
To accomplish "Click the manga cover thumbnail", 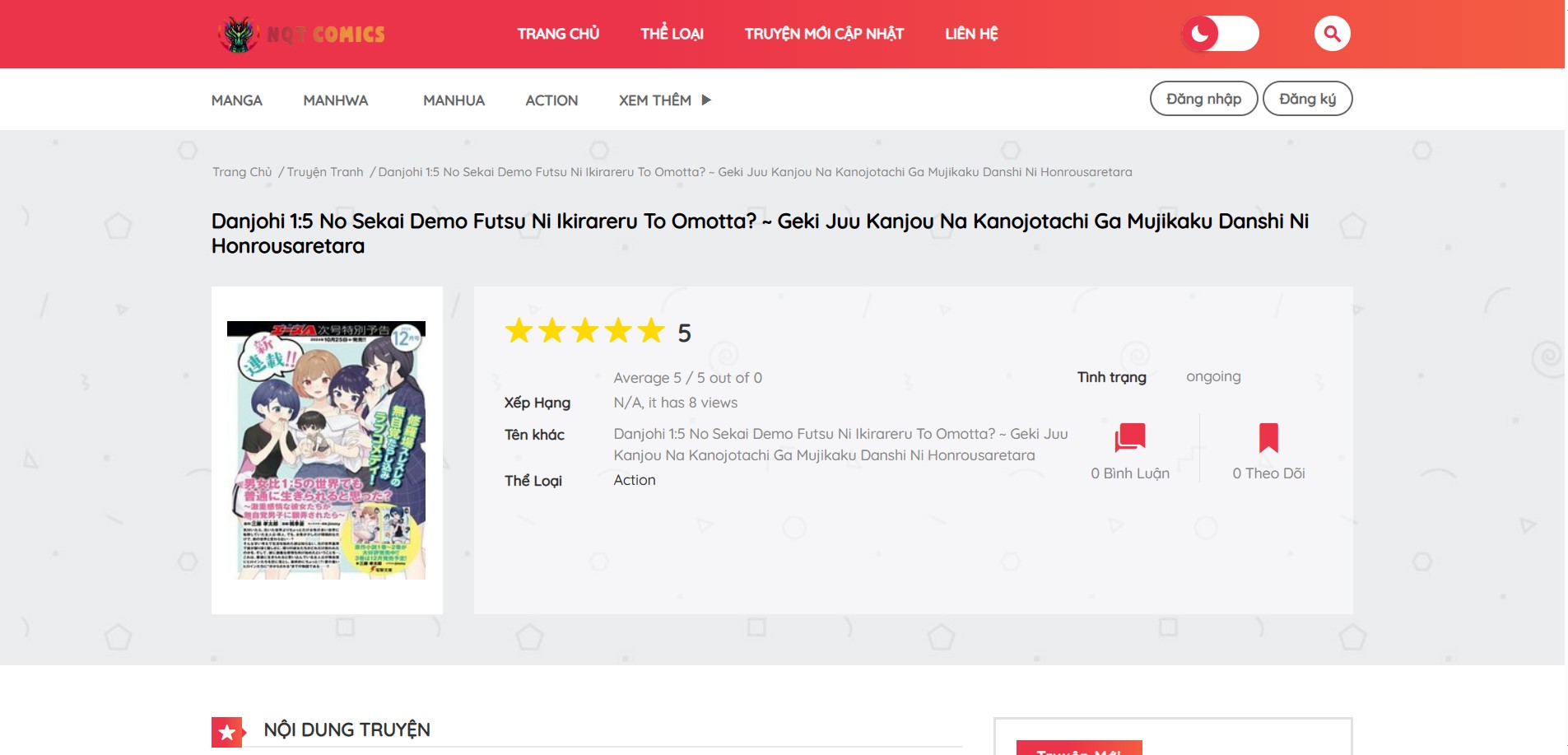I will [327, 450].
